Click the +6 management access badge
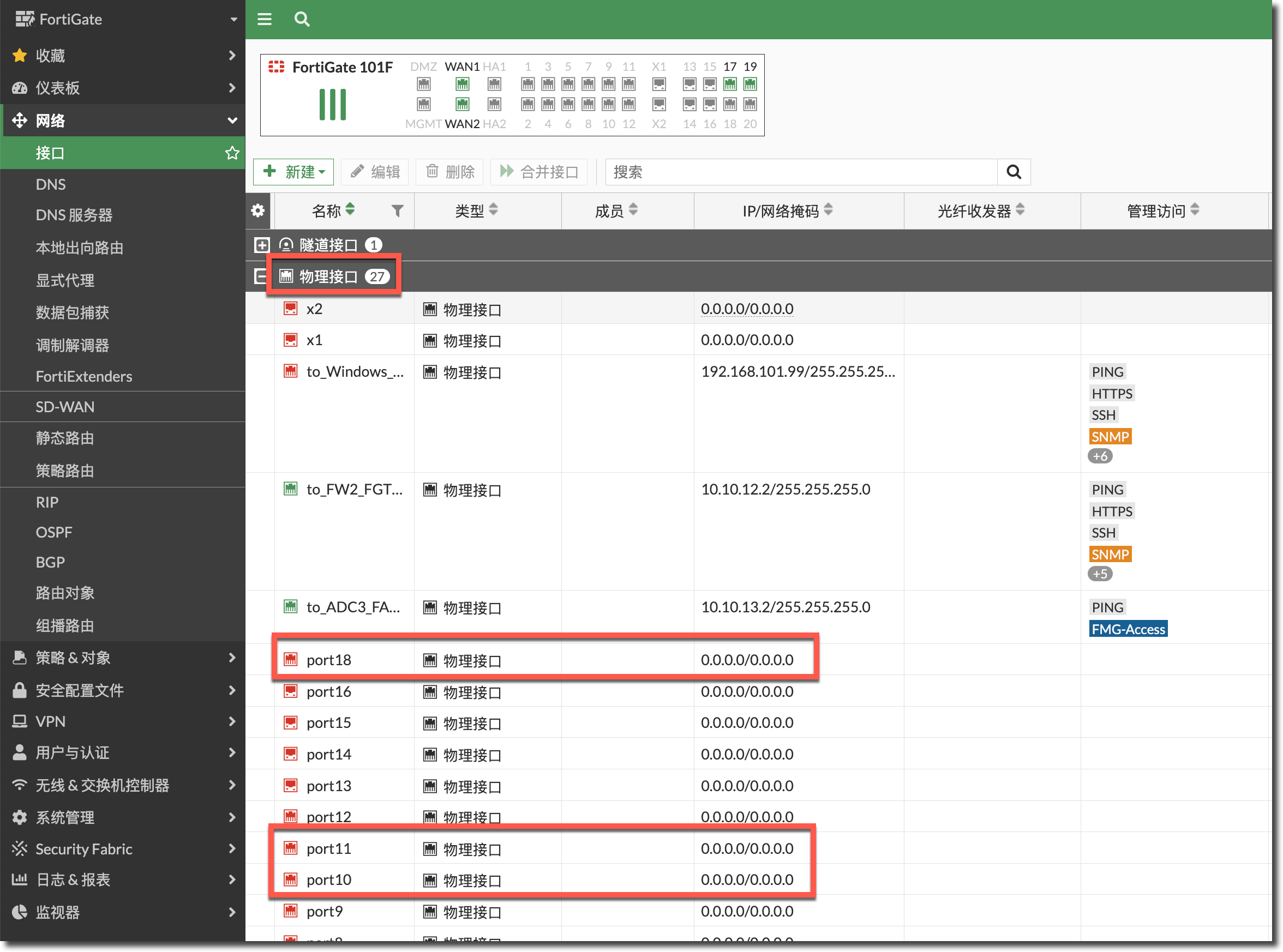The height and width of the screenshot is (952, 1283). click(x=1100, y=456)
